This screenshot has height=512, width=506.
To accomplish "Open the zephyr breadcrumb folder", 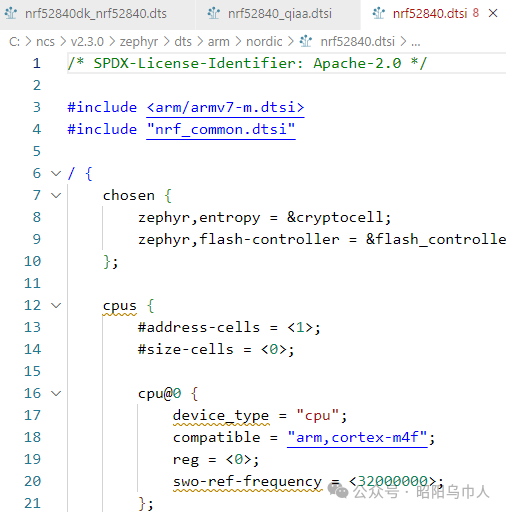I will coord(139,42).
